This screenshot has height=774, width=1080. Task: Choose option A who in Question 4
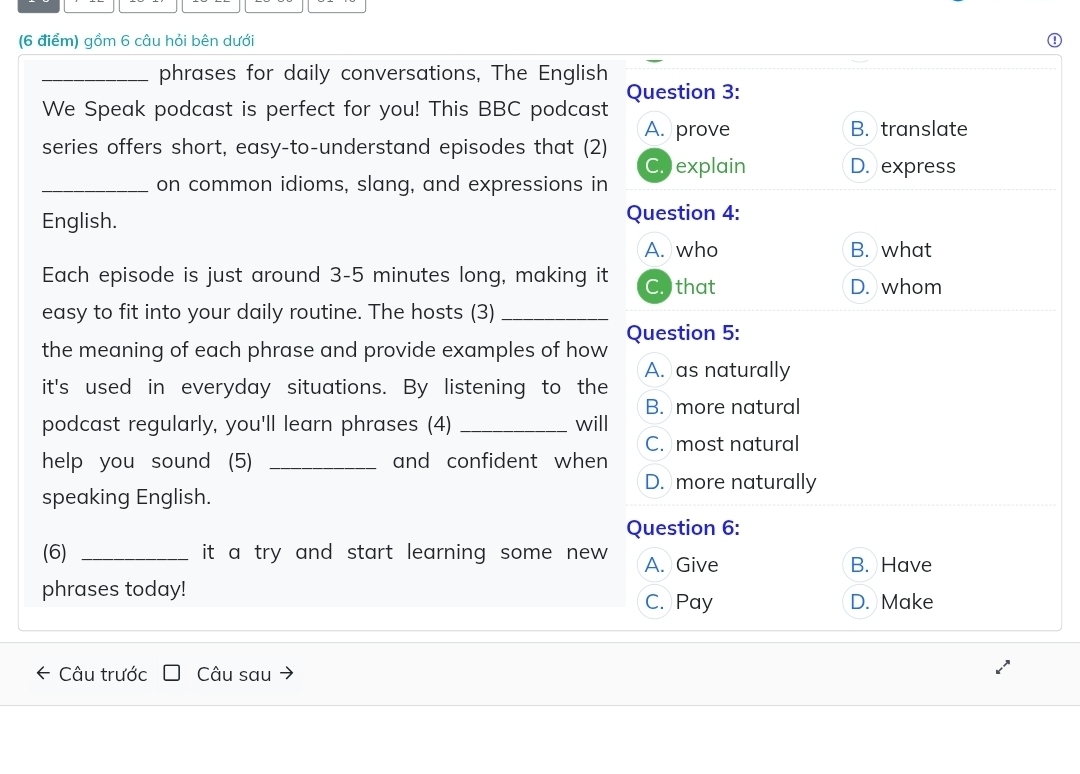[654, 249]
